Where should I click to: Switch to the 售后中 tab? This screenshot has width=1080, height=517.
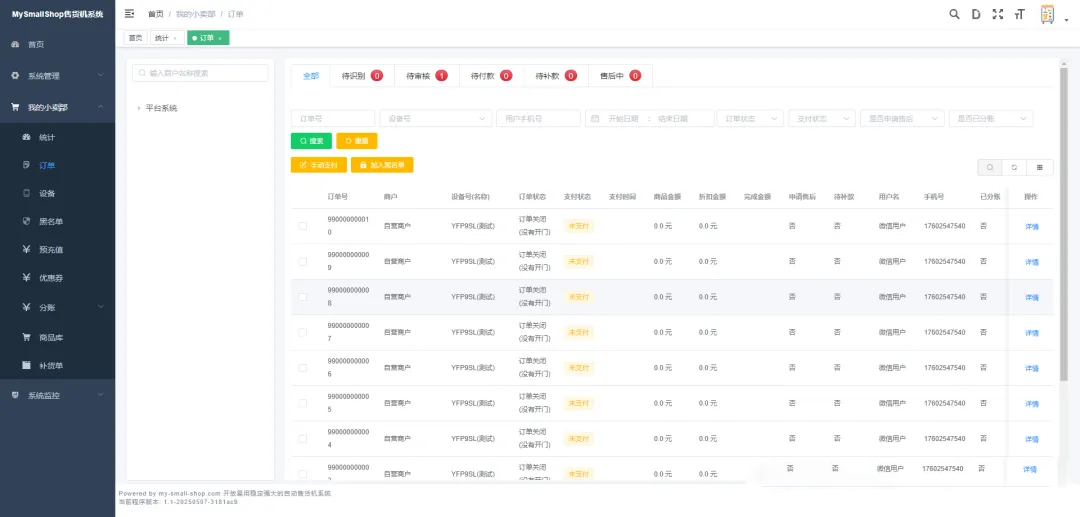pos(621,76)
